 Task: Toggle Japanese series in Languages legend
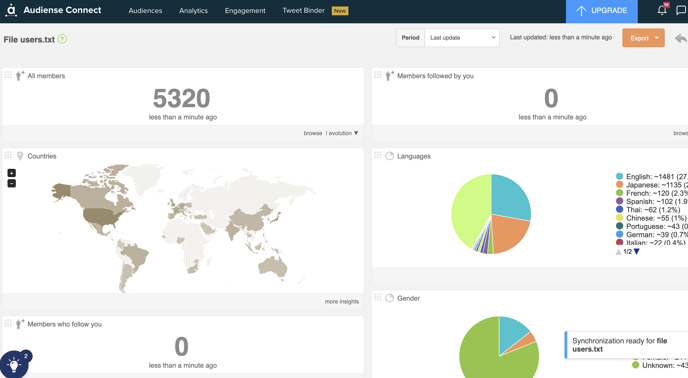pos(651,185)
